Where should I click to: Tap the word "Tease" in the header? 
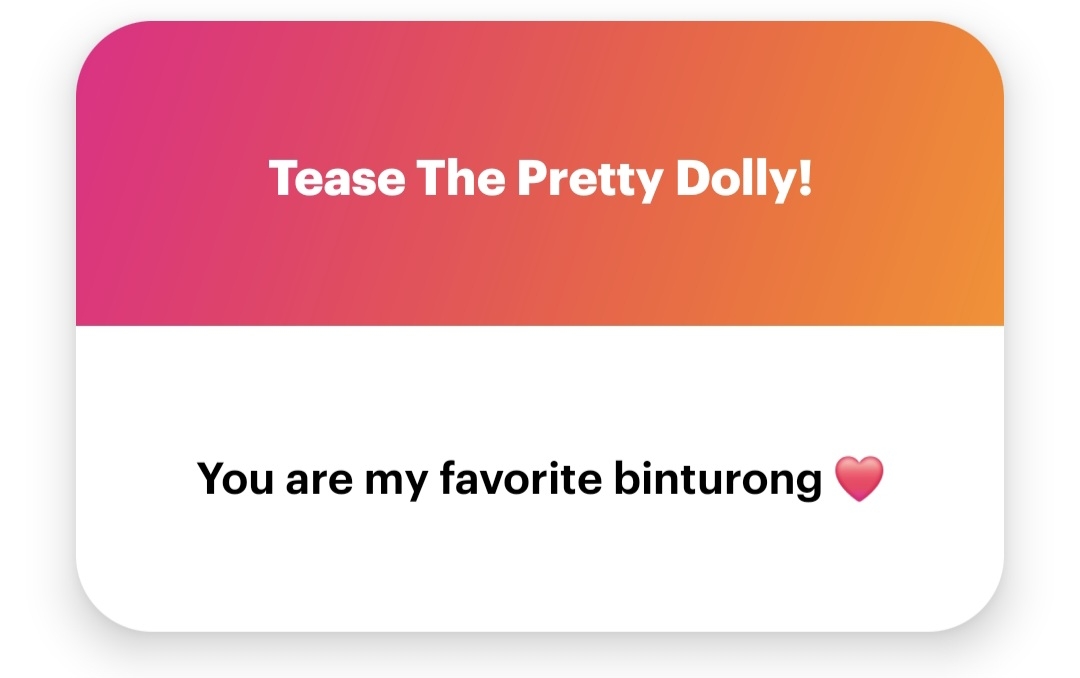(337, 179)
